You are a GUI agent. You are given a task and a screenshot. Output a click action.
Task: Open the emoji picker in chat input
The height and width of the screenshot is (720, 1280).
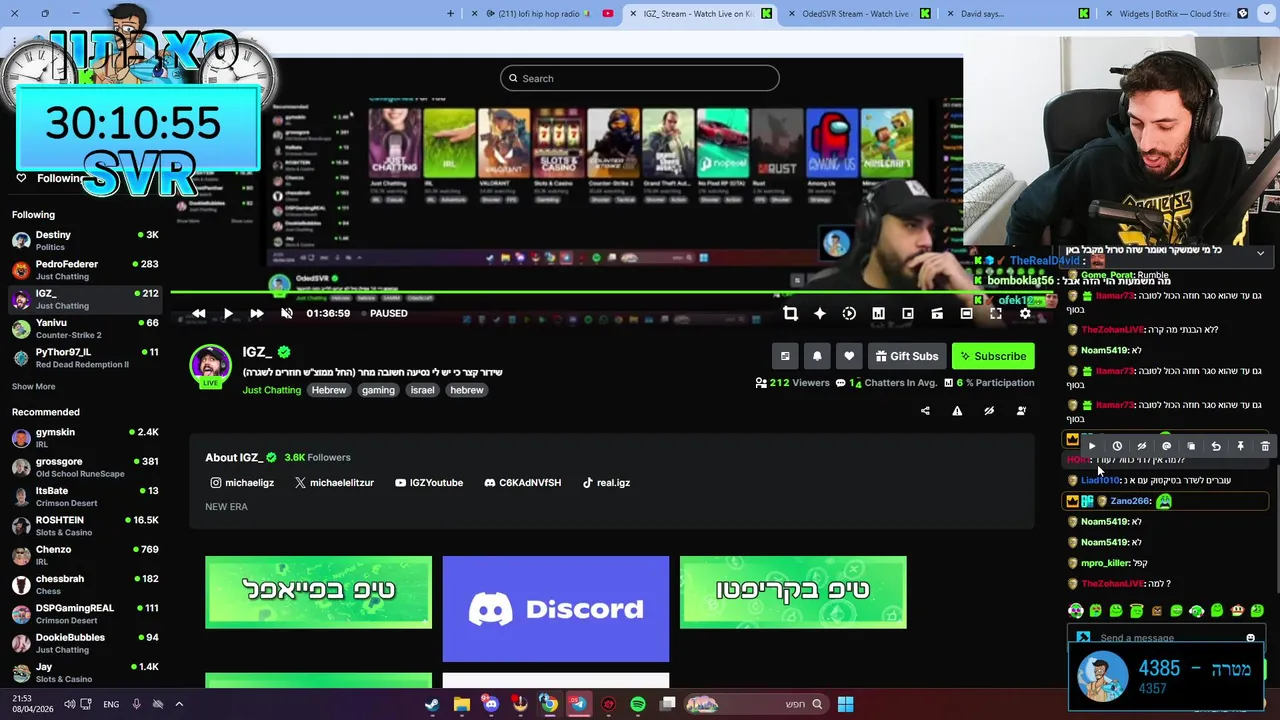click(x=1250, y=638)
